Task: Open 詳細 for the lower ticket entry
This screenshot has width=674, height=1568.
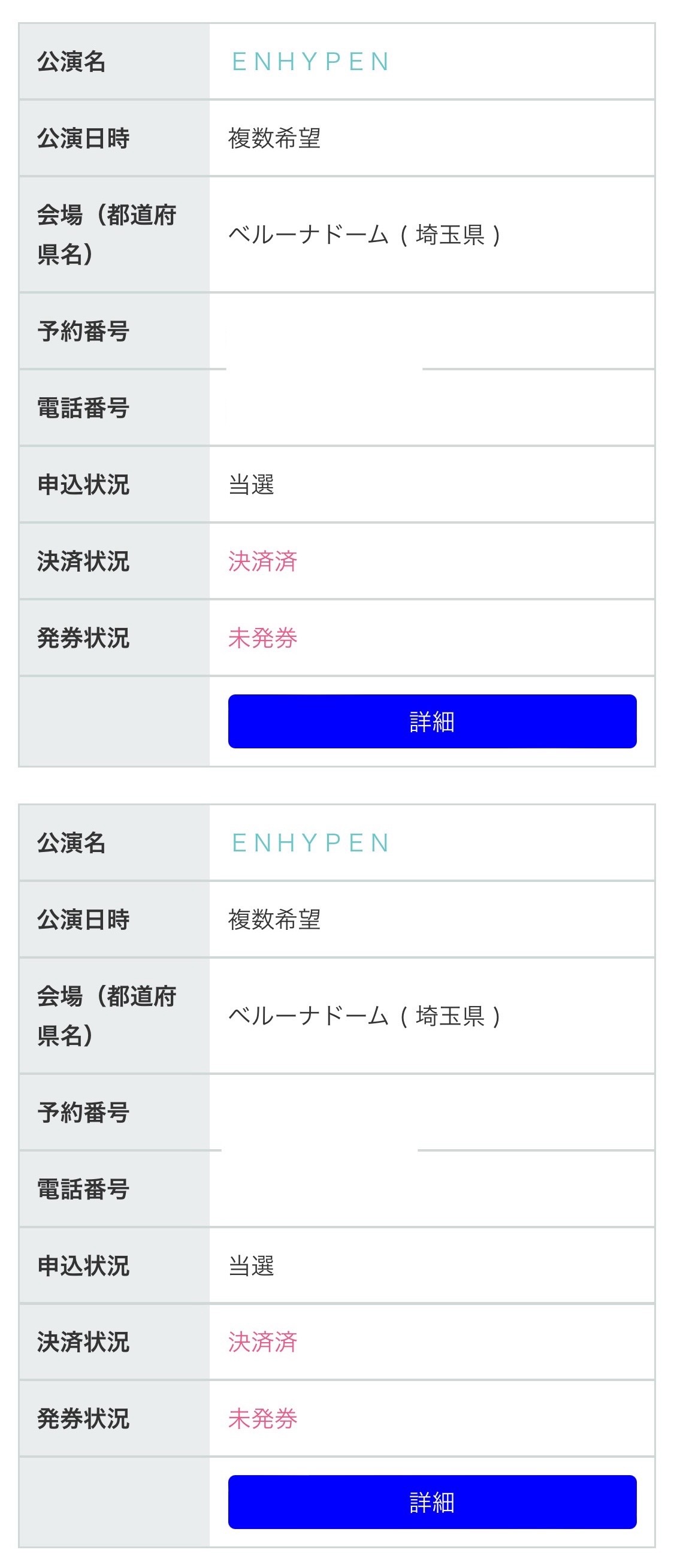Action: [x=432, y=1501]
